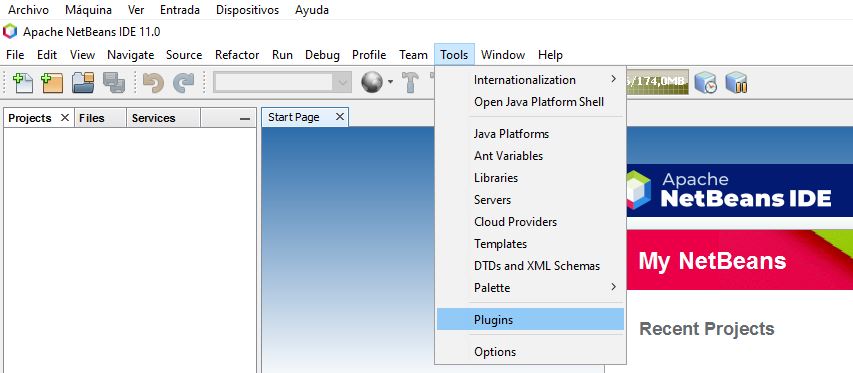Open Options from Tools menu
Image resolution: width=853 pixels, height=373 pixels.
tap(530, 352)
